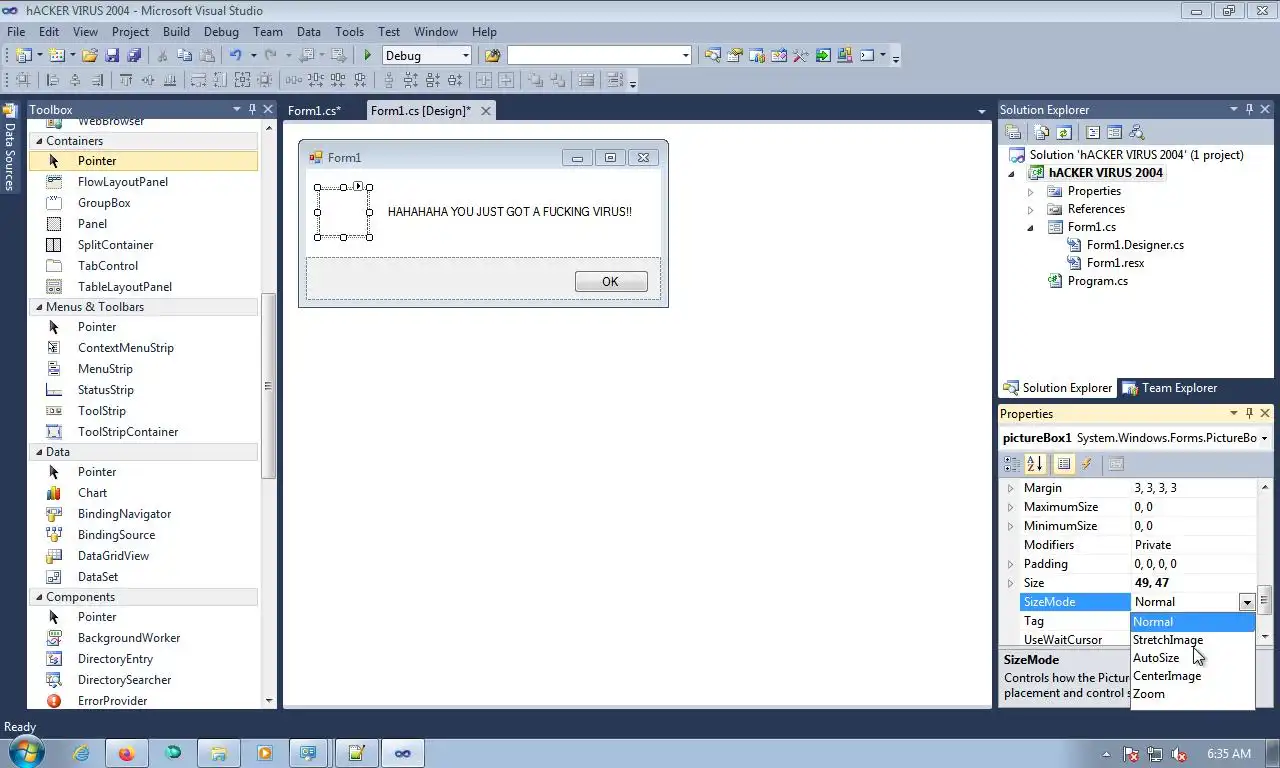Click the Toolbox wrench icon in main toolbar

(801, 56)
